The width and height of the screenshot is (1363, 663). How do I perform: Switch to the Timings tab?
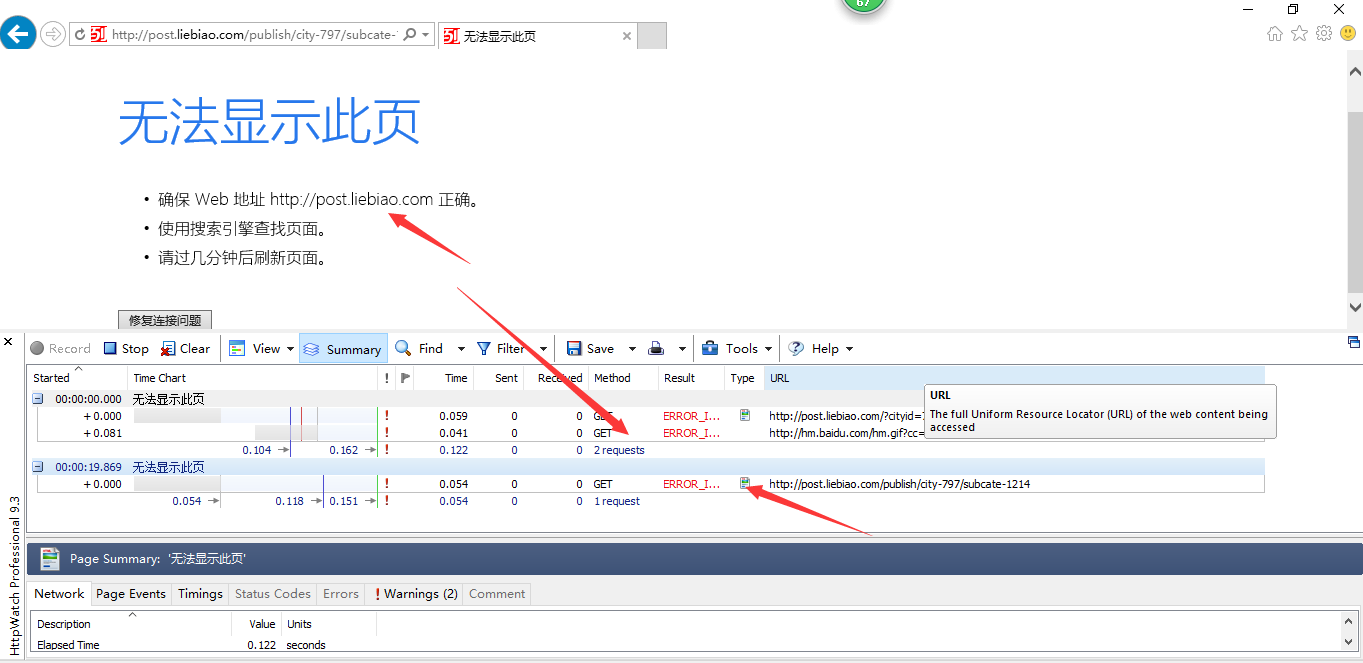click(x=200, y=594)
